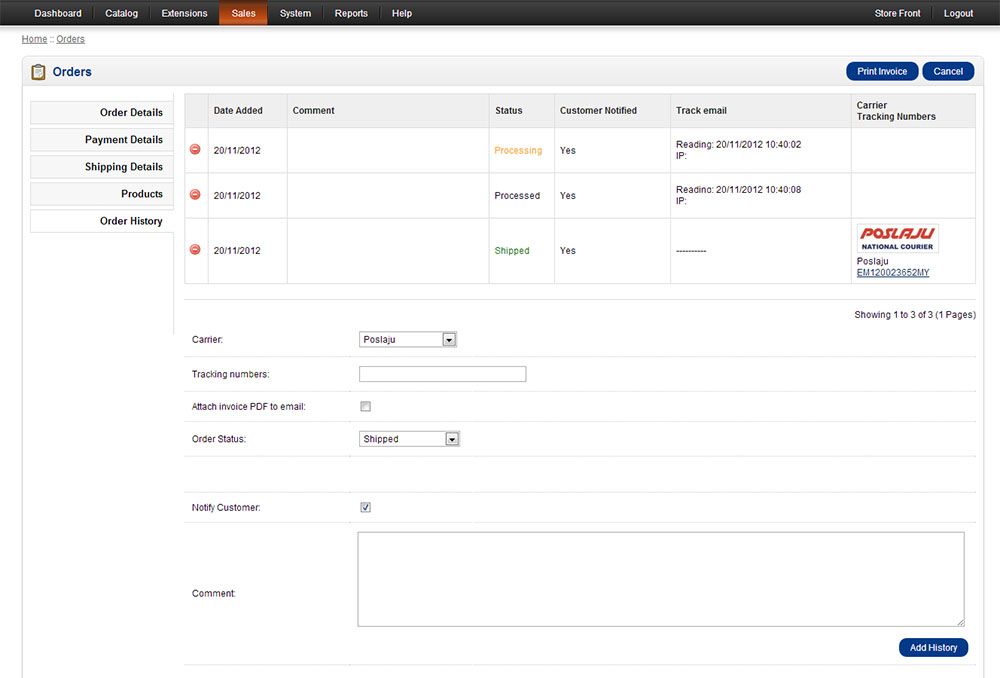Focus the Tracking numbers input field

point(443,374)
